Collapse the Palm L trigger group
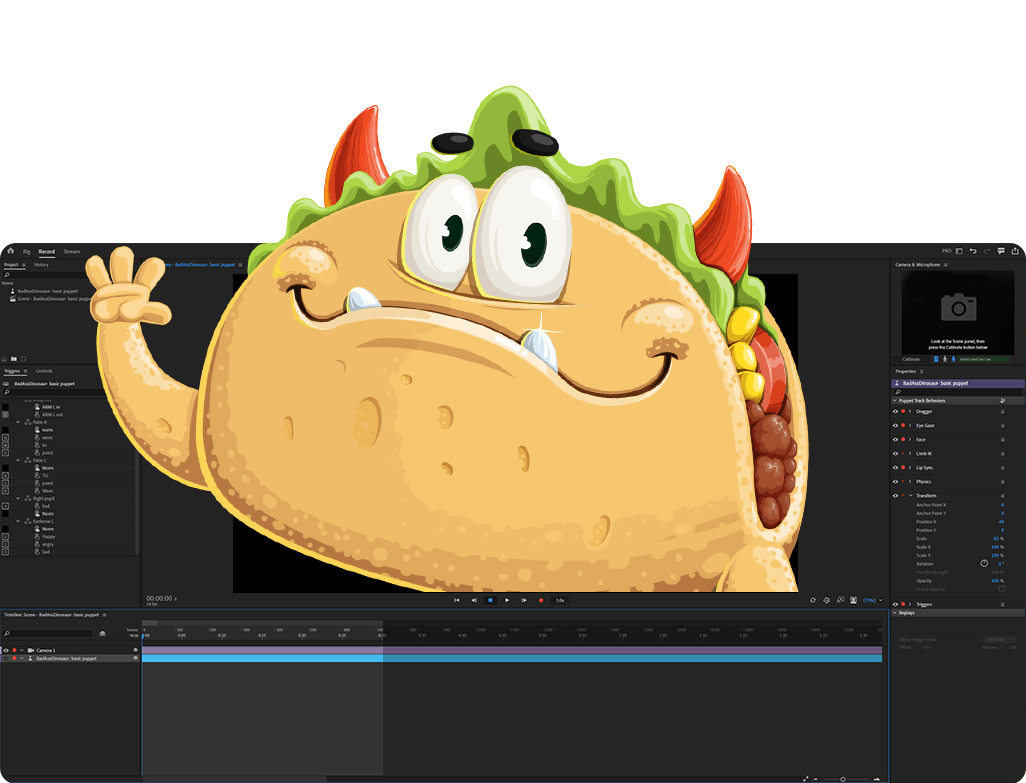 tap(19, 460)
